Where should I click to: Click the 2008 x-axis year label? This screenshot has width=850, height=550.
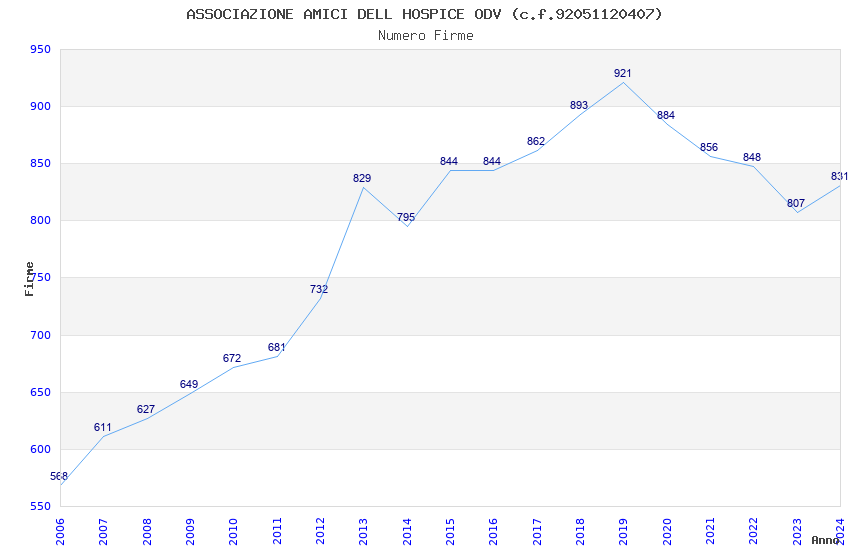click(146, 532)
